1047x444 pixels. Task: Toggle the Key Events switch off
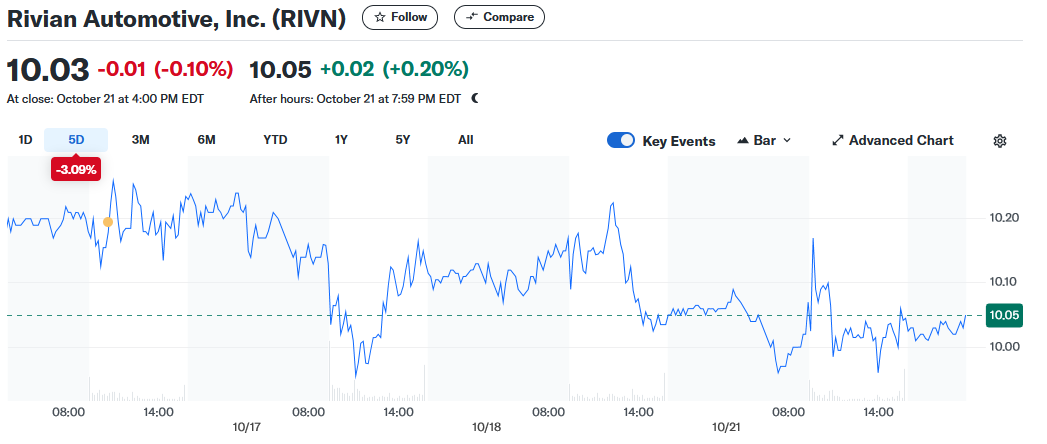(621, 141)
